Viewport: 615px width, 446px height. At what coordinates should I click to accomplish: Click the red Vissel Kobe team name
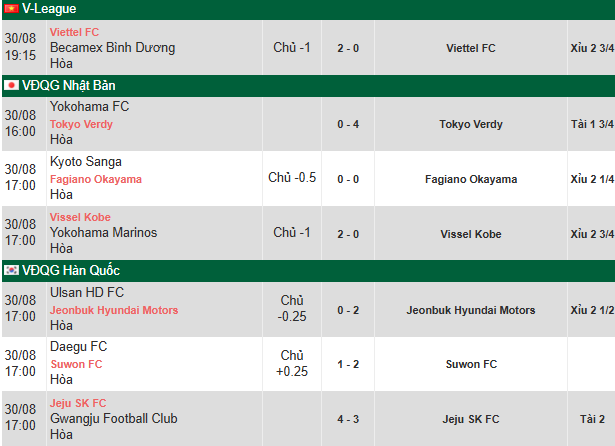point(80,217)
